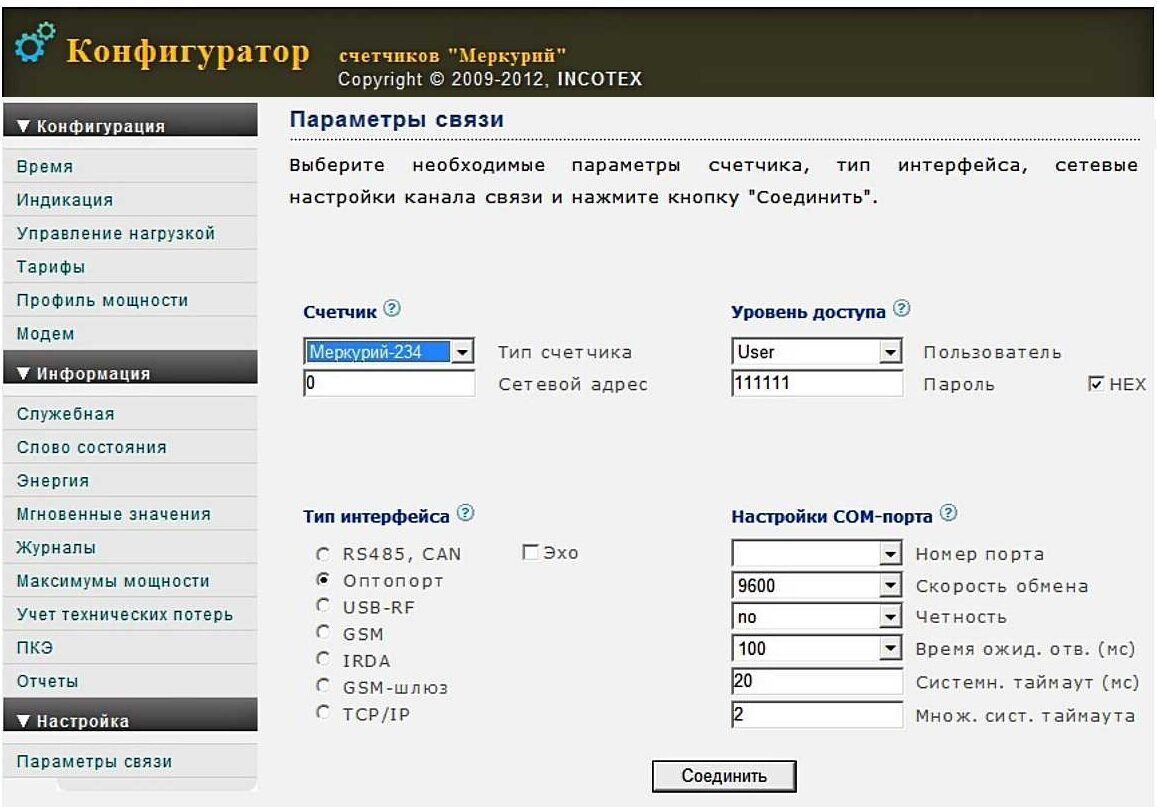Toggle the HEX checkbox
This screenshot has height=807, width=1157.
(1096, 384)
